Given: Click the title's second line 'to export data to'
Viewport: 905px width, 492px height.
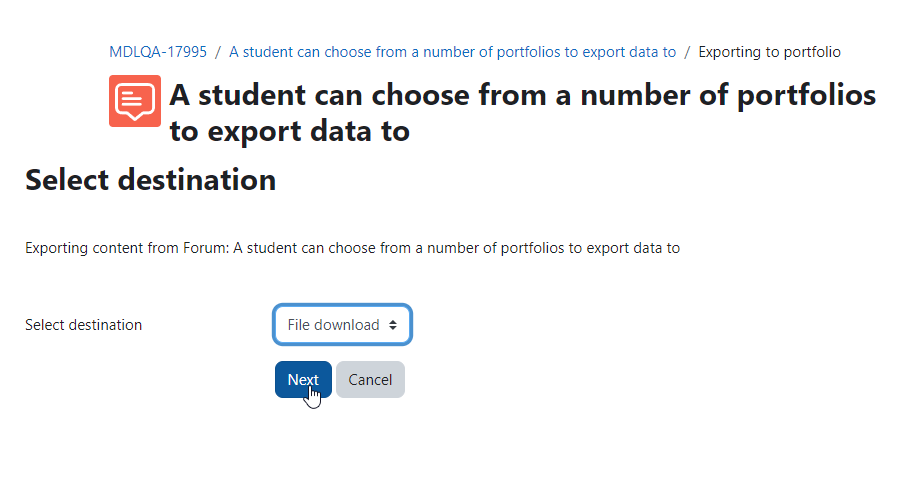Looking at the screenshot, I should 290,131.
